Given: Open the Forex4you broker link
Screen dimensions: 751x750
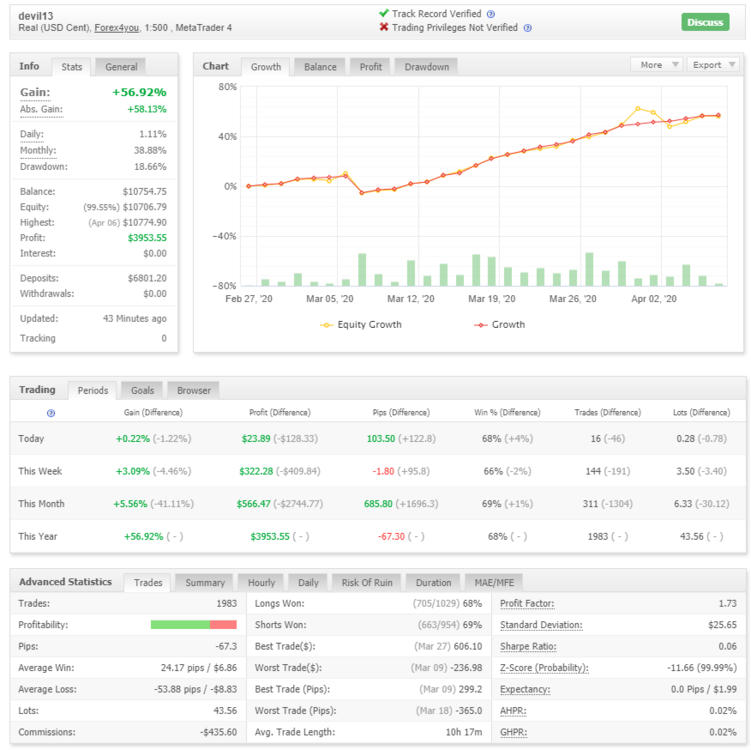Looking at the screenshot, I should pos(116,28).
